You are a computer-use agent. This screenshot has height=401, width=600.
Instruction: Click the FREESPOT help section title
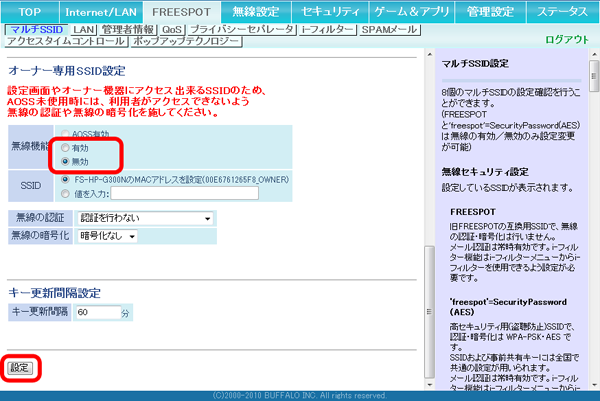coord(473,212)
